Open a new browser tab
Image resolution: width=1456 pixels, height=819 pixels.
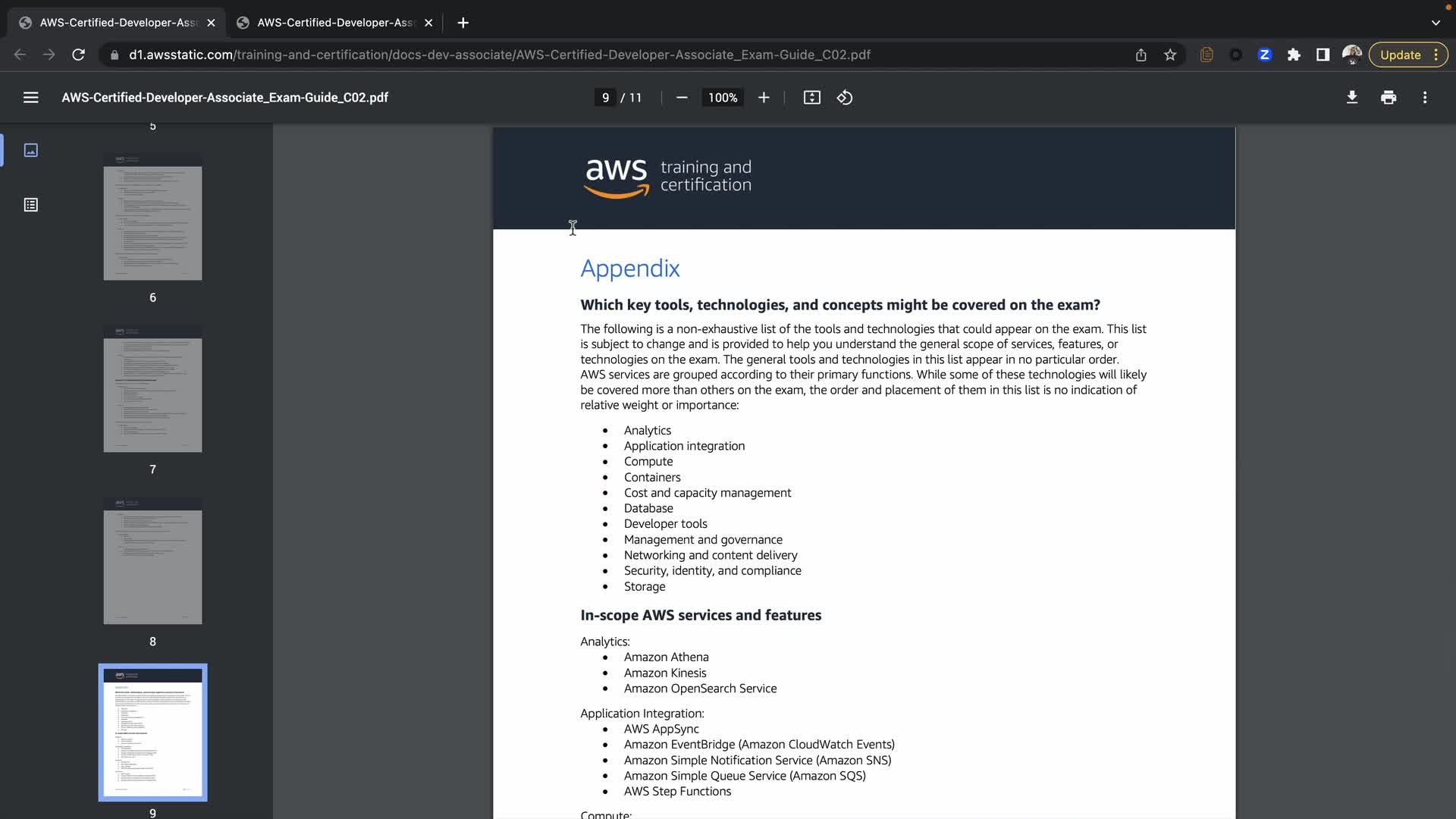tap(463, 23)
